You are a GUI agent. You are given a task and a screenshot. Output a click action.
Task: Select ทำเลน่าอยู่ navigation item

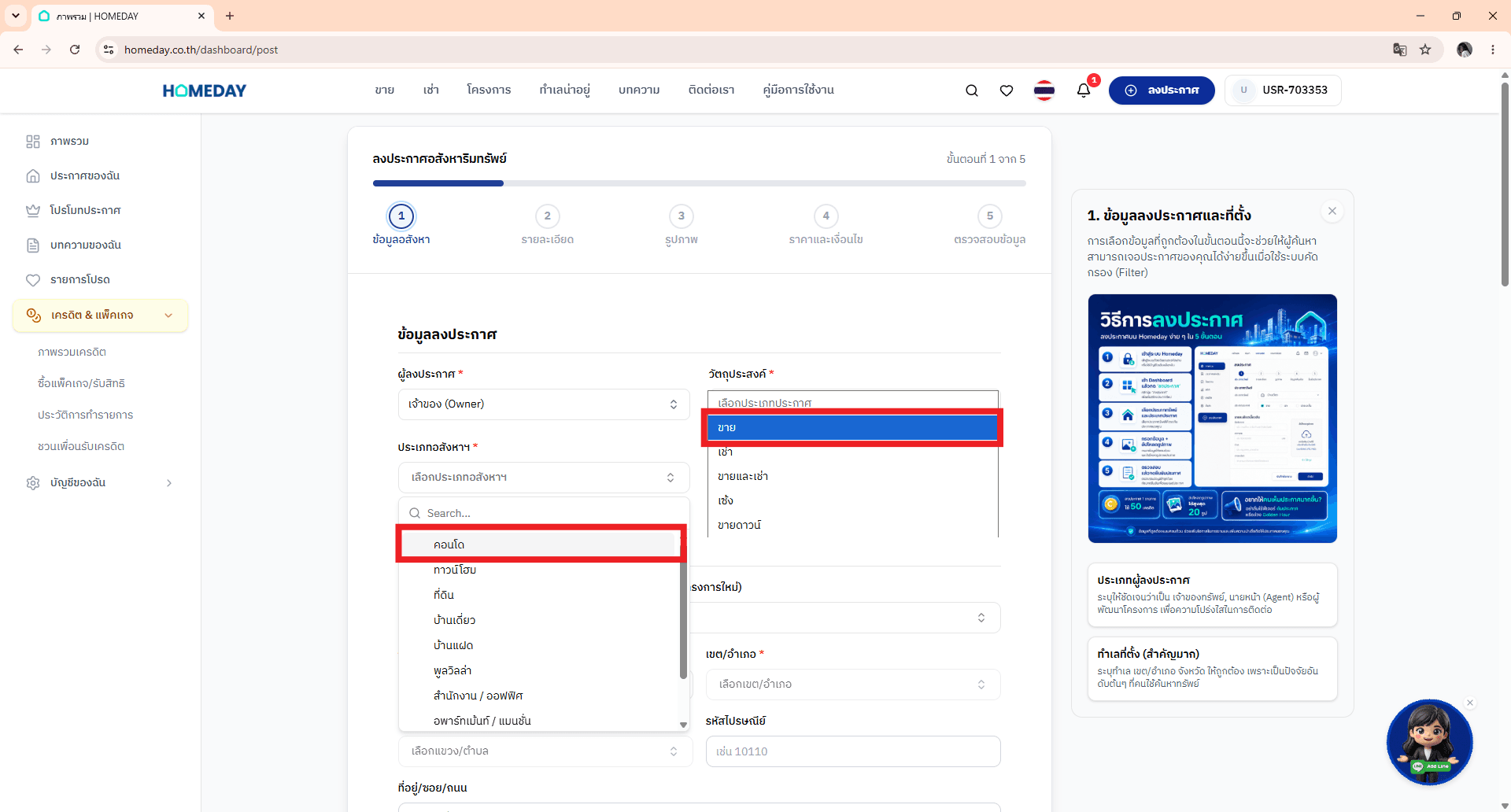tap(565, 90)
